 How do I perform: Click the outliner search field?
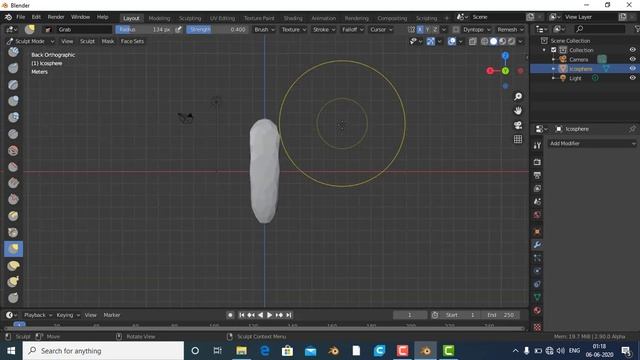coord(600,29)
